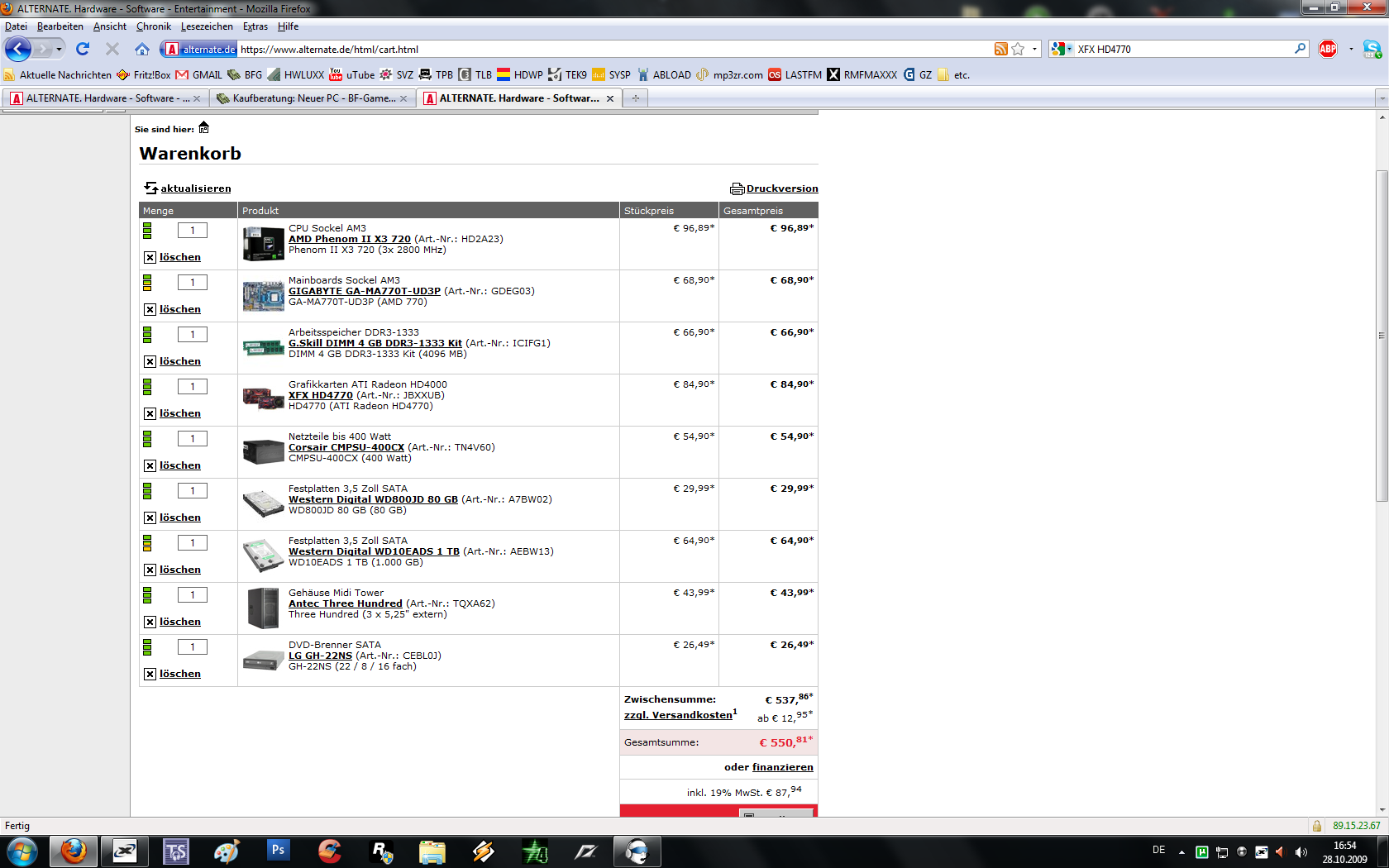Viewport: 1389px width, 868px height.
Task: Click X delete box for AMD Phenom II
Action: pos(150,257)
